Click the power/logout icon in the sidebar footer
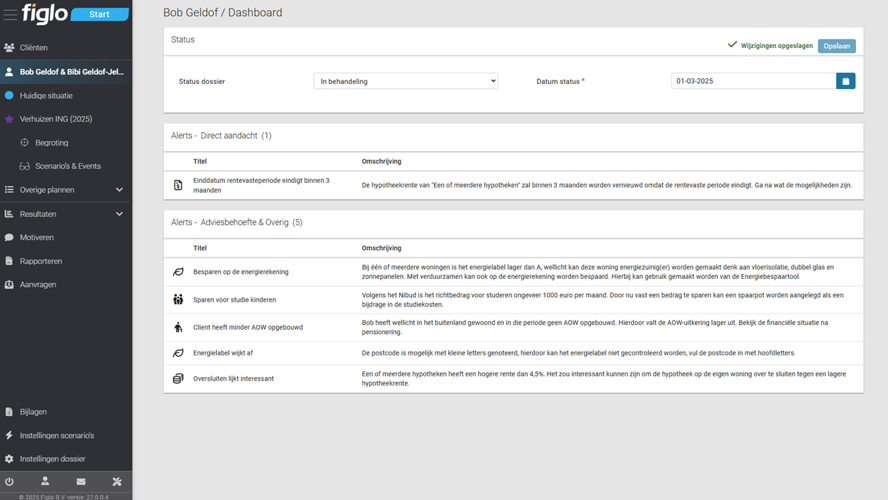Image resolution: width=888 pixels, height=500 pixels. [x=10, y=482]
